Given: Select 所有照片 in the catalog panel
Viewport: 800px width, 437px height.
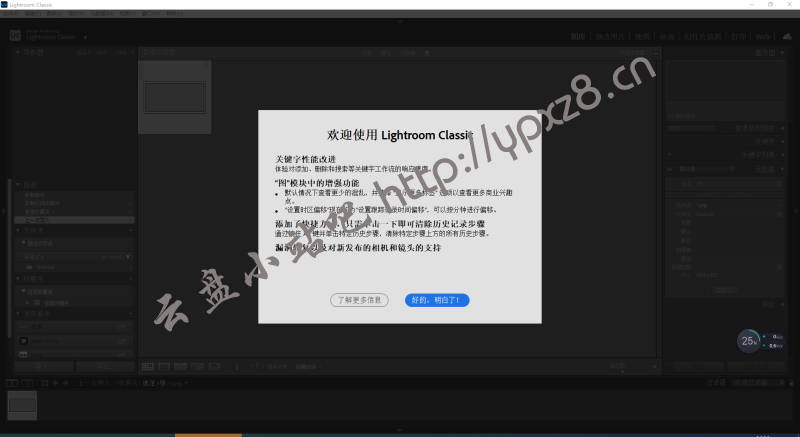Looking at the screenshot, I should click(x=74, y=195).
